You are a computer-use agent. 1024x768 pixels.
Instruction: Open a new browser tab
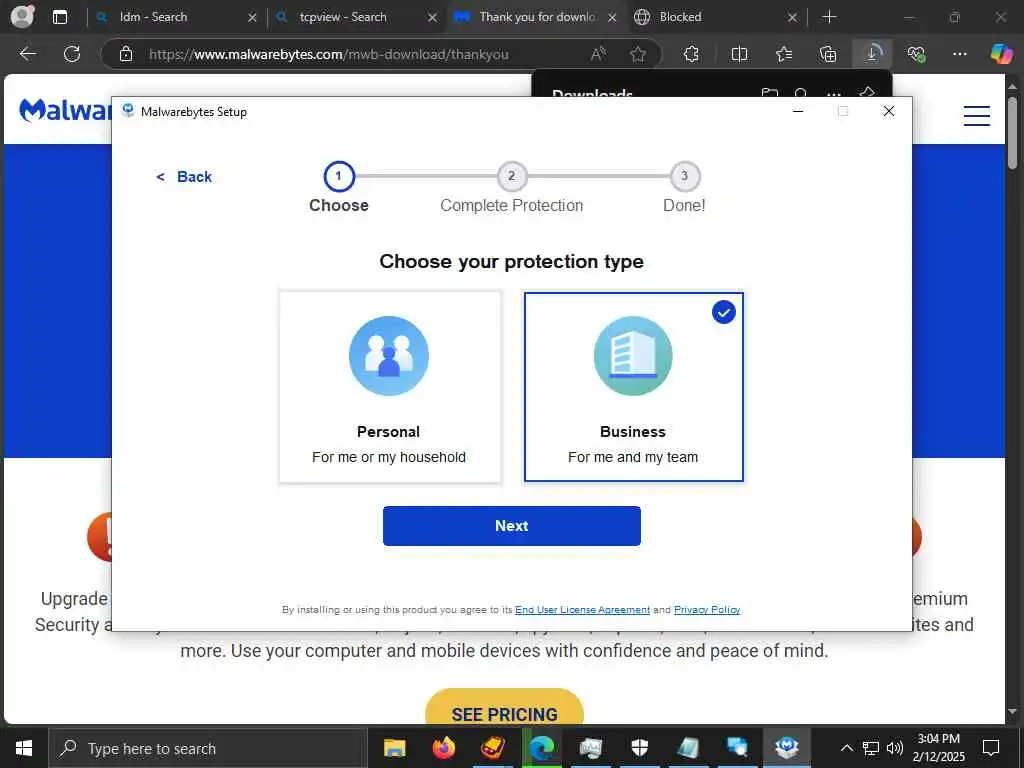pos(829,17)
